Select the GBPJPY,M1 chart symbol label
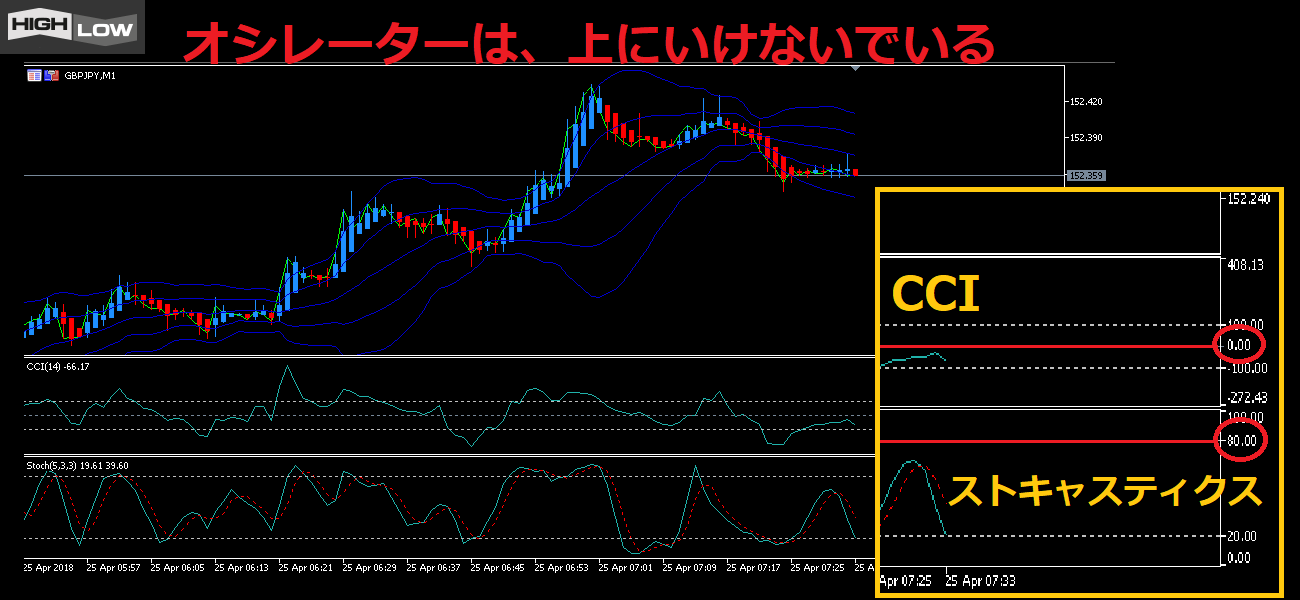Screen dimensions: 1300x600 point(90,75)
